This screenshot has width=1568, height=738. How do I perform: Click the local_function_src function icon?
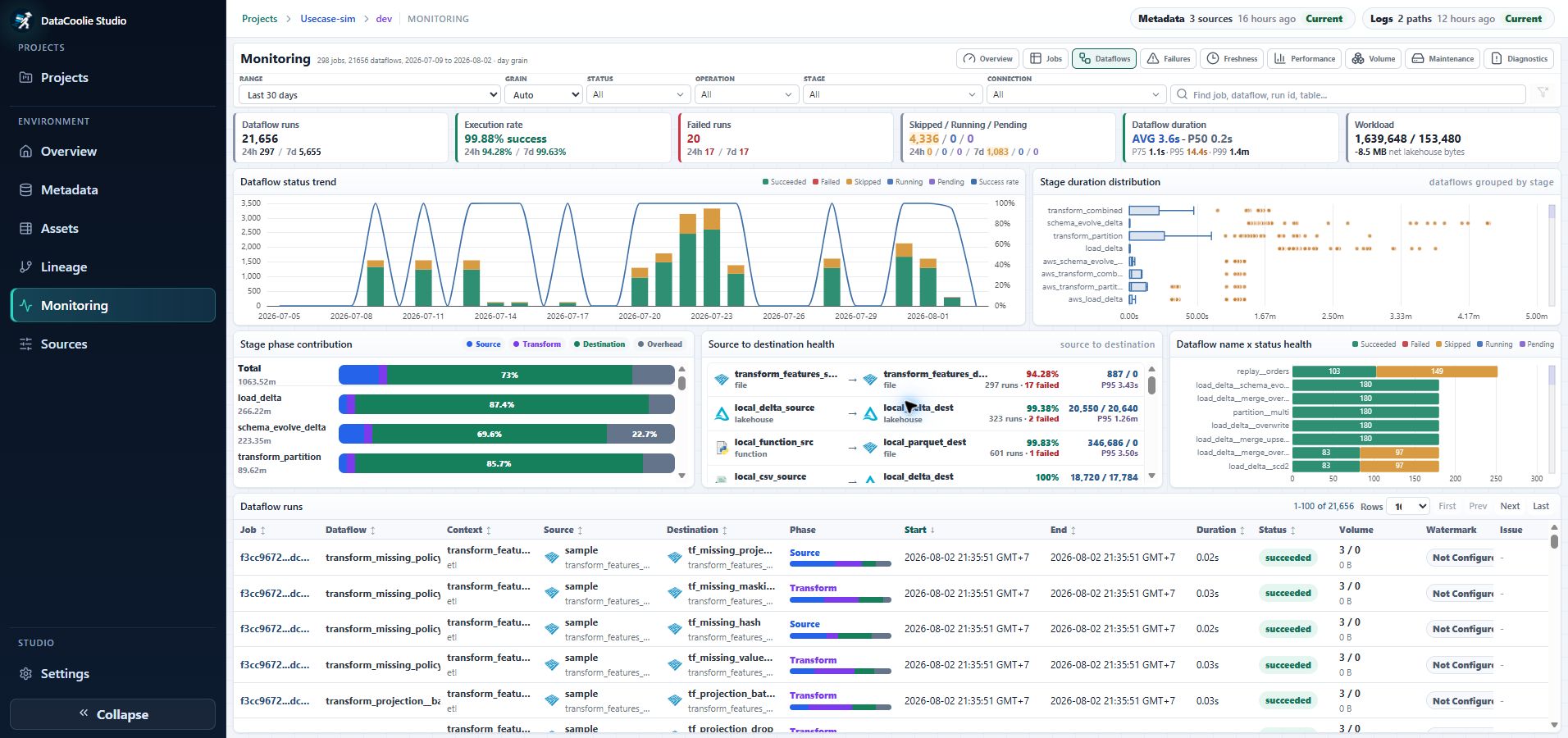coord(722,448)
